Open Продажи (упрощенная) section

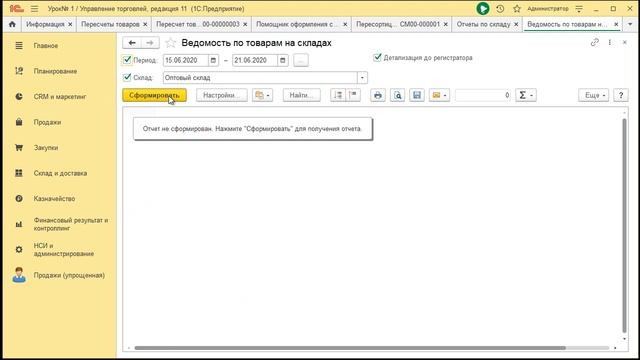(69, 275)
